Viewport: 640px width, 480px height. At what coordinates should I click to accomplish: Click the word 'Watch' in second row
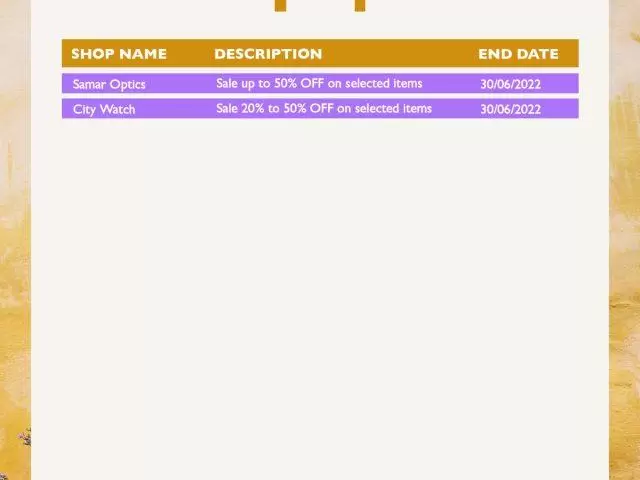point(118,109)
